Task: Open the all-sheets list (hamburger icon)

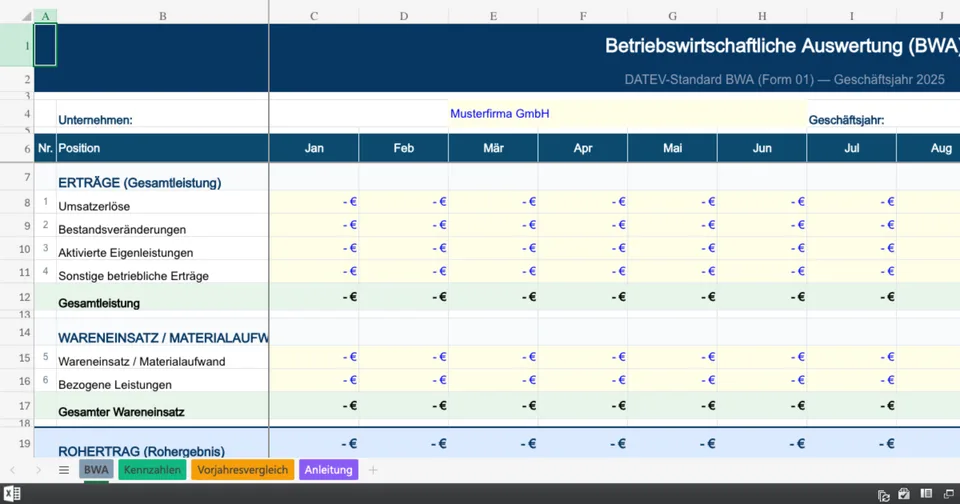Action: coord(64,470)
